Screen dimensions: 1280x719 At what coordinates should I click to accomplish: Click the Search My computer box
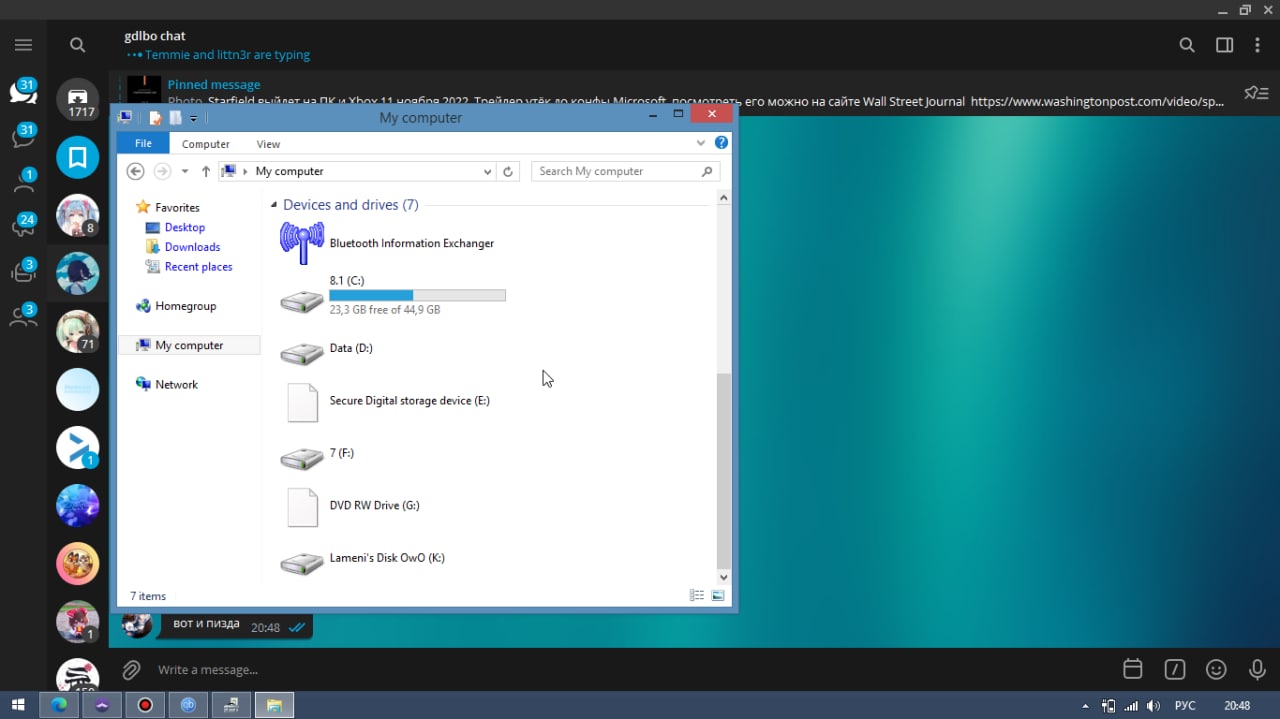[x=625, y=171]
